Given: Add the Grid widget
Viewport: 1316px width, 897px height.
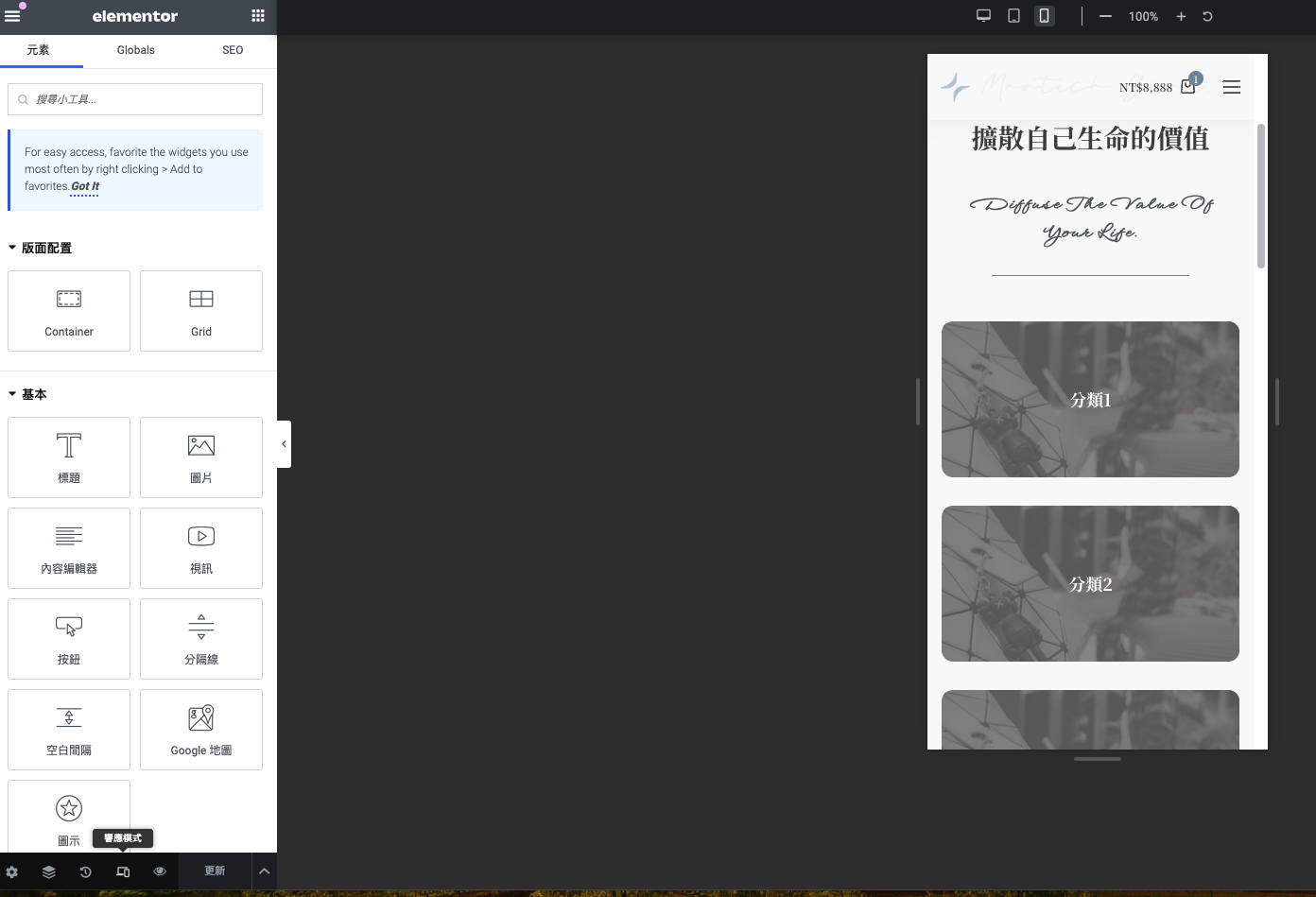Looking at the screenshot, I should tap(201, 311).
